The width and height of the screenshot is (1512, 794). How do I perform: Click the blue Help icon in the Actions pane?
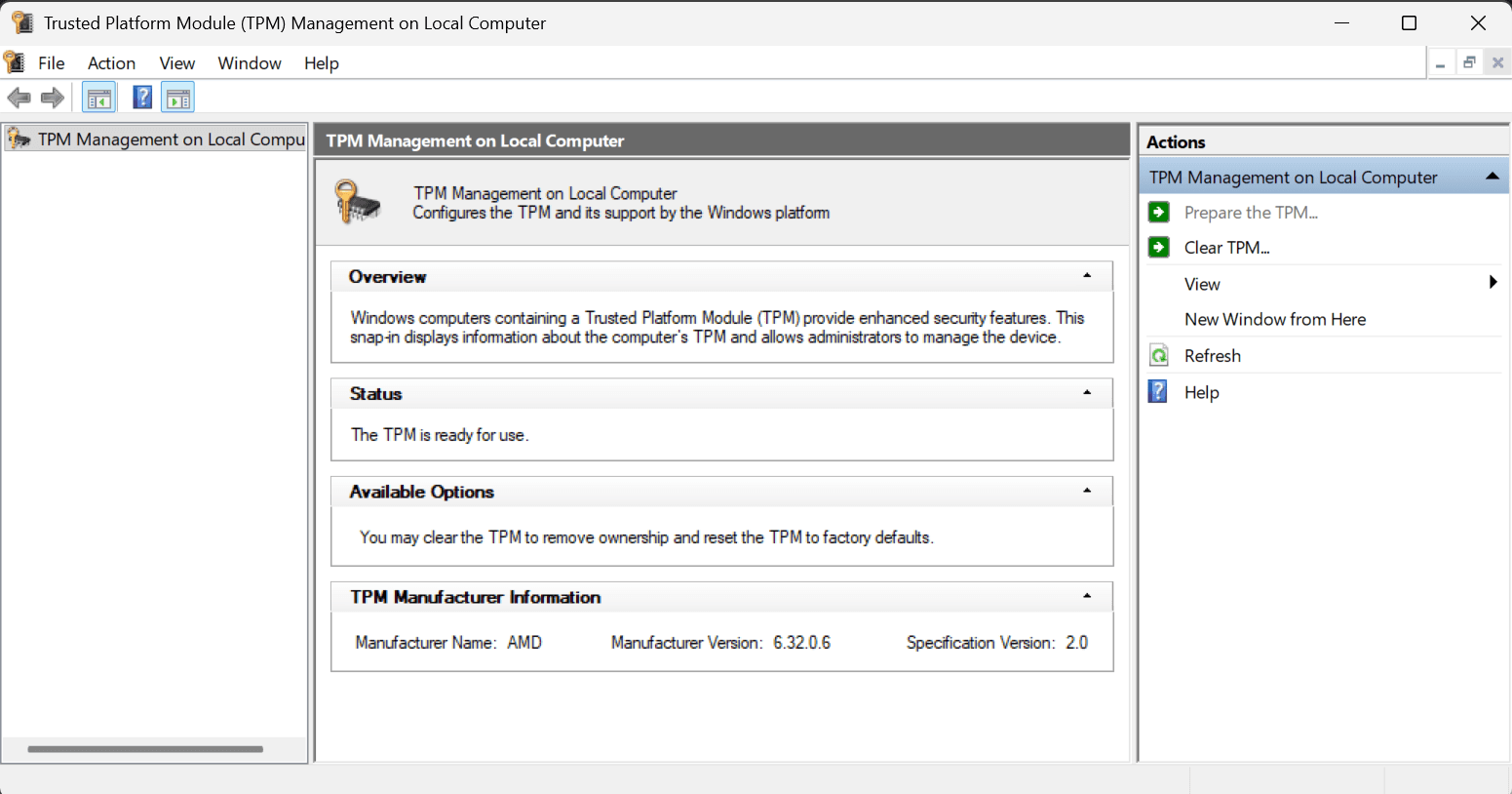(1158, 391)
